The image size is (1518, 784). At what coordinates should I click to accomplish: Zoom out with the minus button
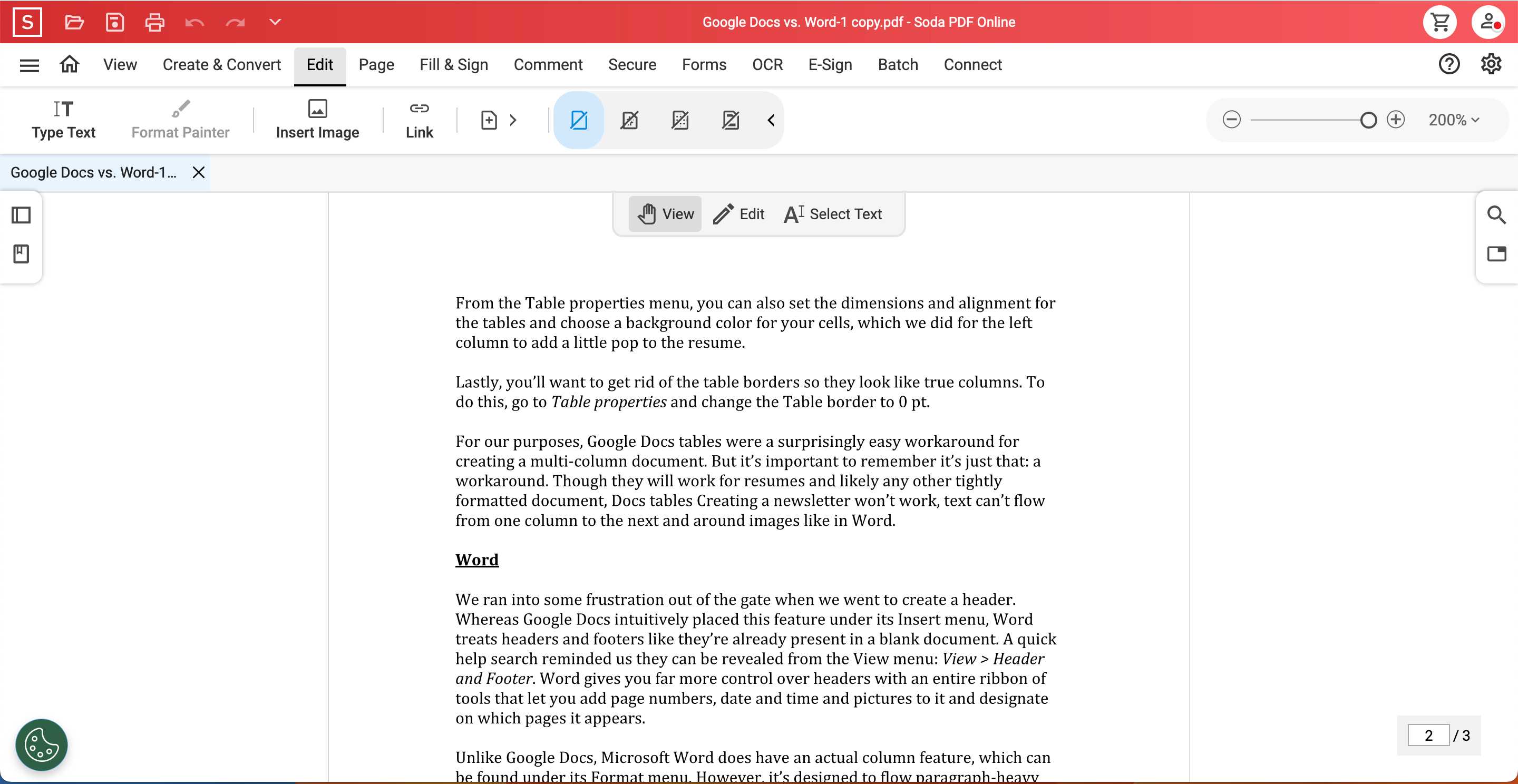click(x=1232, y=120)
